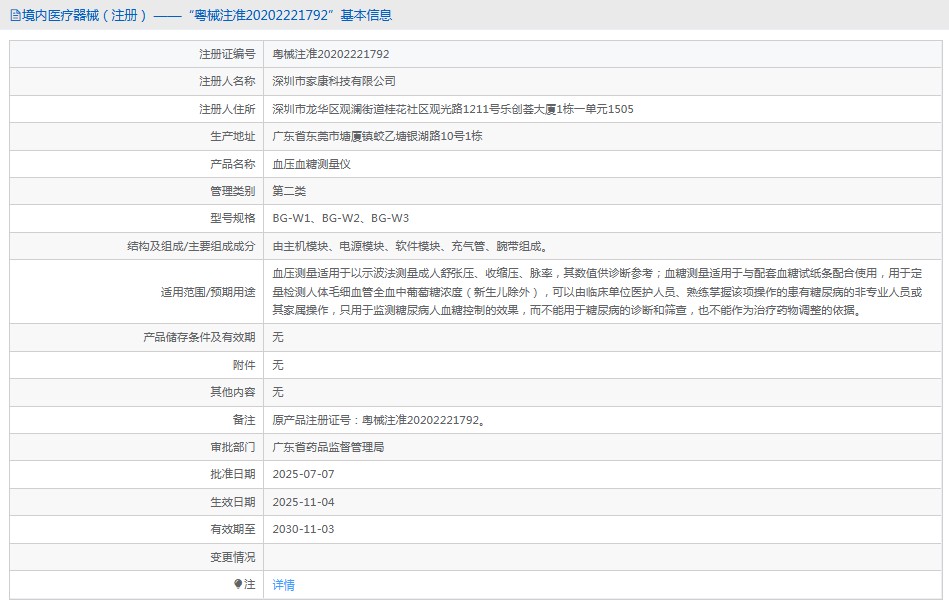Select 无 value in 其他内容 row
The image size is (949, 610).
(278, 392)
